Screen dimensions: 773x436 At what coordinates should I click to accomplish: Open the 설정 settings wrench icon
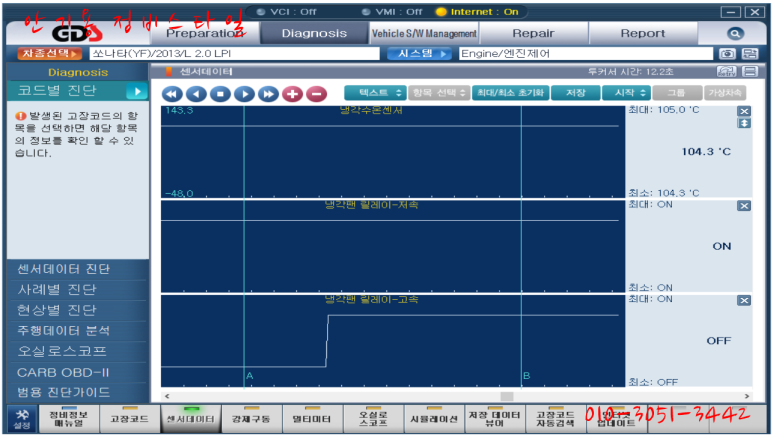click(x=19, y=416)
